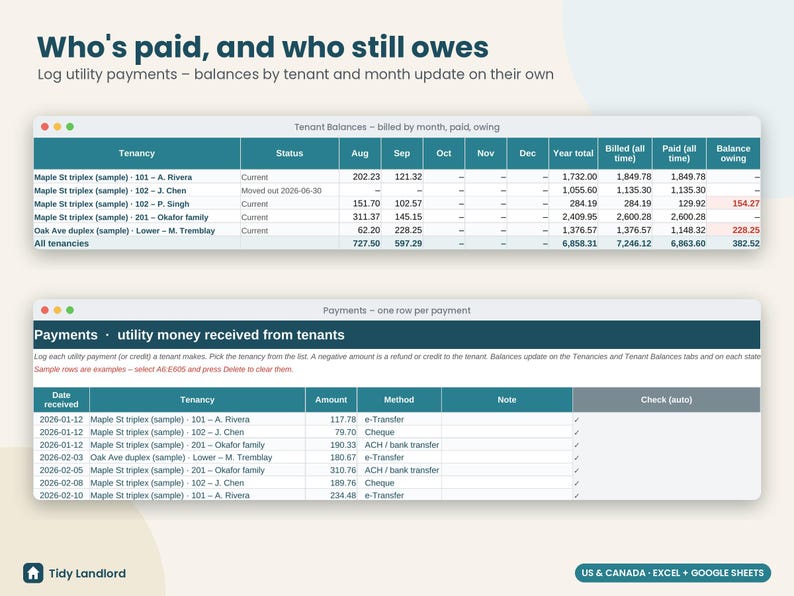Click the US & Canada Excel + Google Sheets badge
This screenshot has width=794, height=596.
(x=672, y=573)
